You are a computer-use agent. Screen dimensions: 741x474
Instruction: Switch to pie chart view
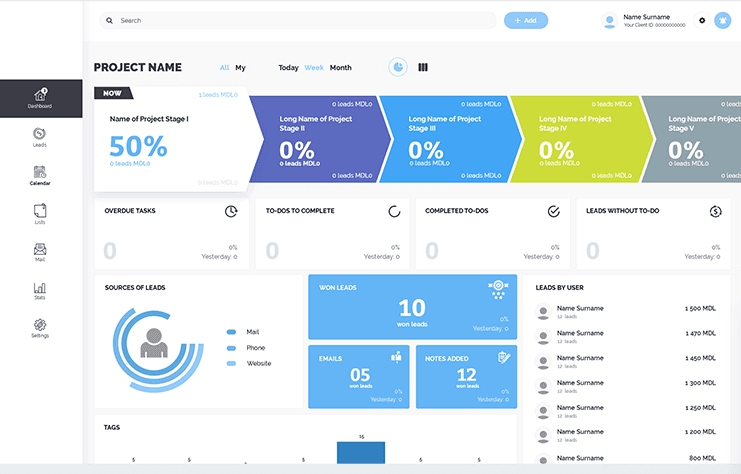pyautogui.click(x=398, y=67)
